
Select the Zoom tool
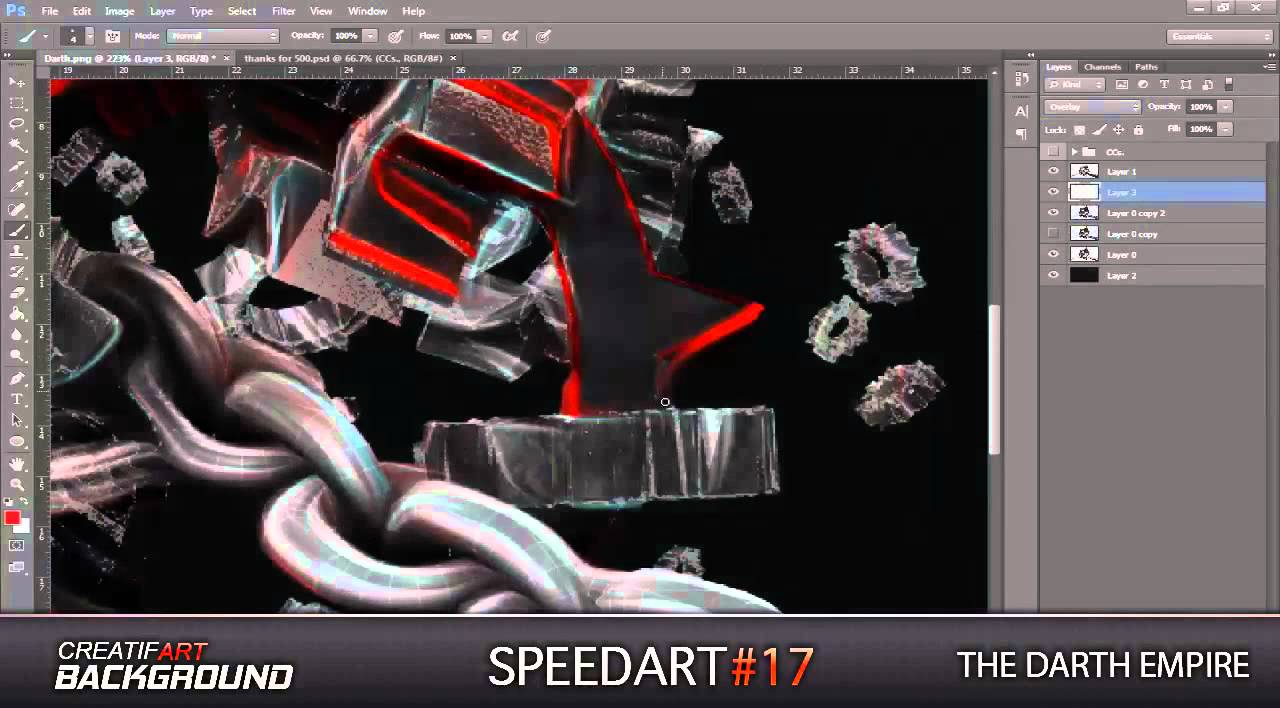(17, 485)
